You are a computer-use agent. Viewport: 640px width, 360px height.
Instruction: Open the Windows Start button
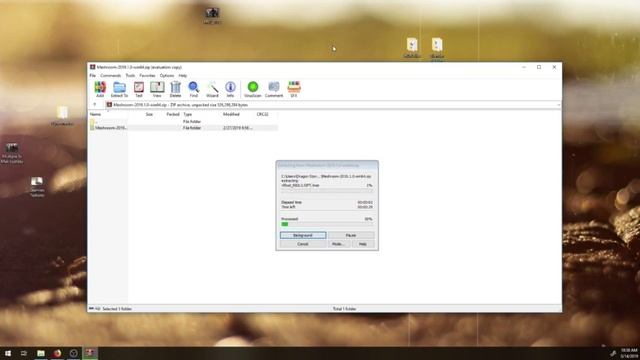coord(8,353)
